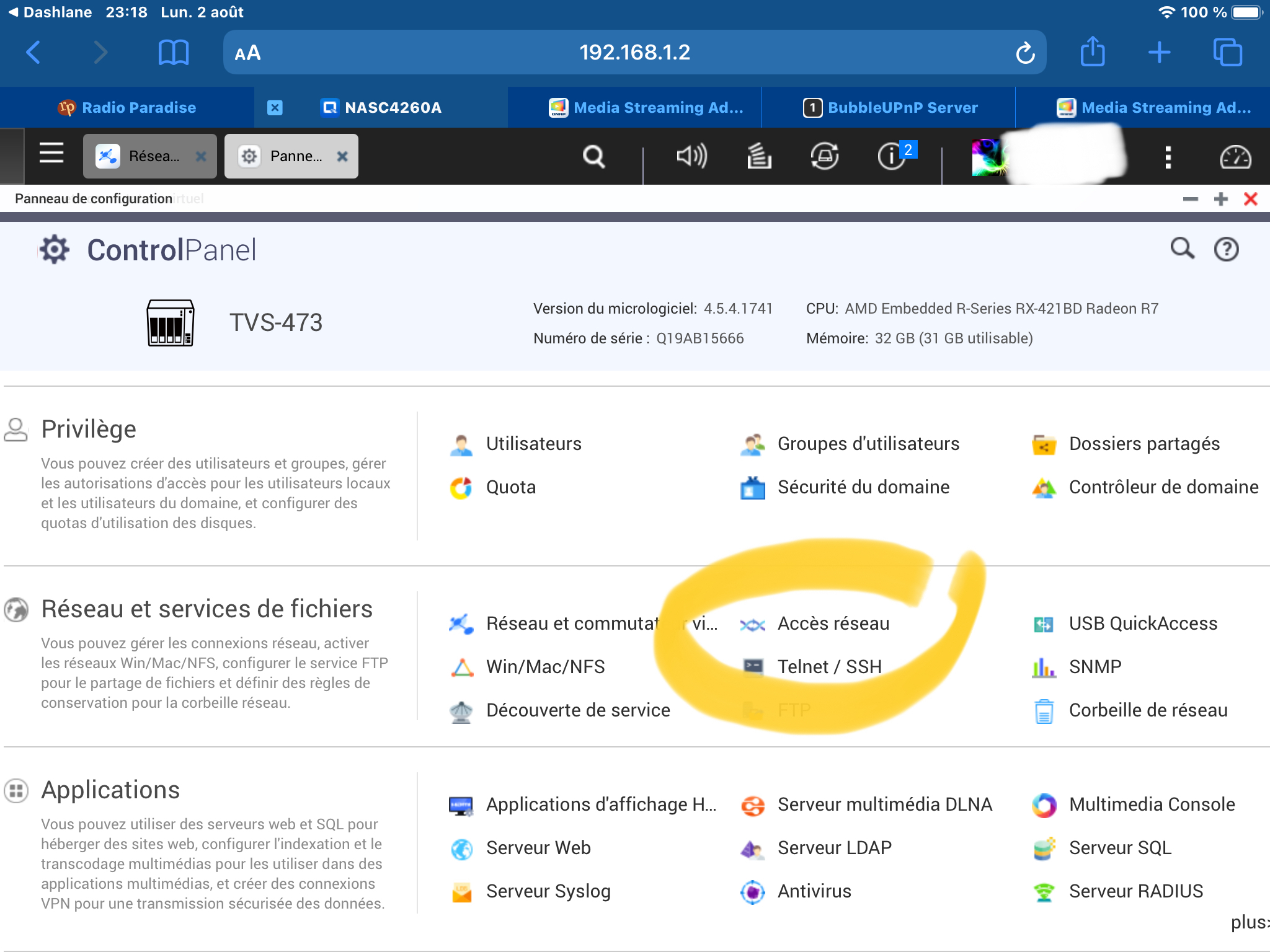1270x952 pixels.
Task: Click the Control Panel help question mark
Action: coord(1226,250)
